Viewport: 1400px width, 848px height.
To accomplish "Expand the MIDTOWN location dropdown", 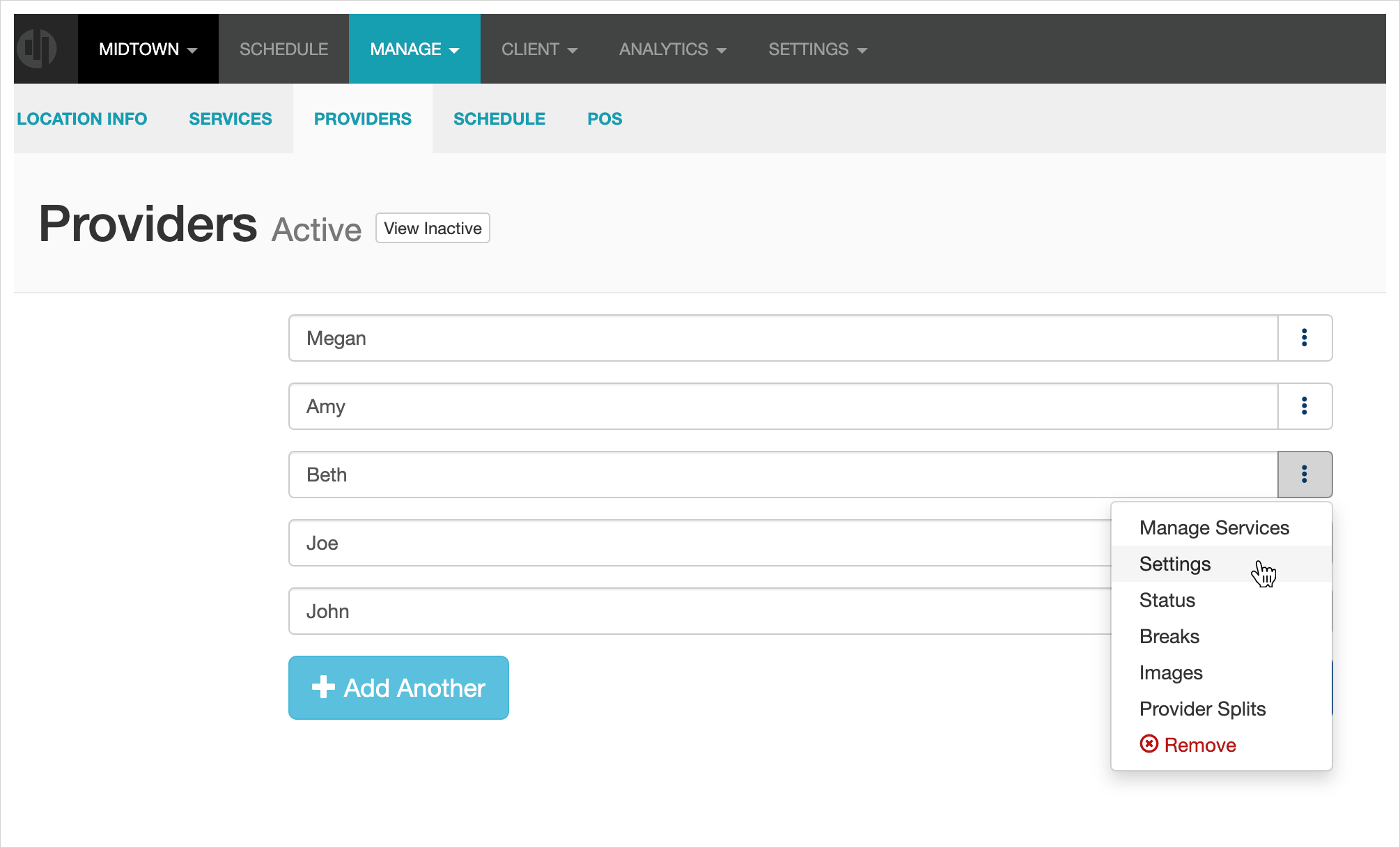I will [148, 49].
